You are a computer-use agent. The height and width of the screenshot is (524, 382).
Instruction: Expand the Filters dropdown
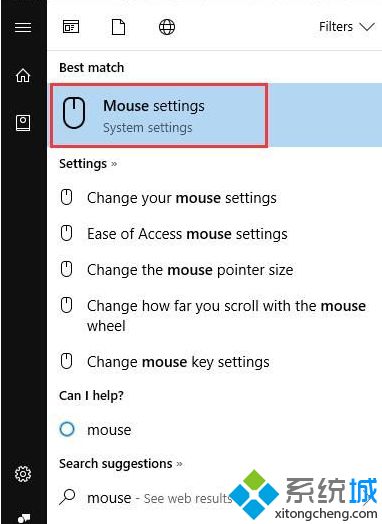347,27
